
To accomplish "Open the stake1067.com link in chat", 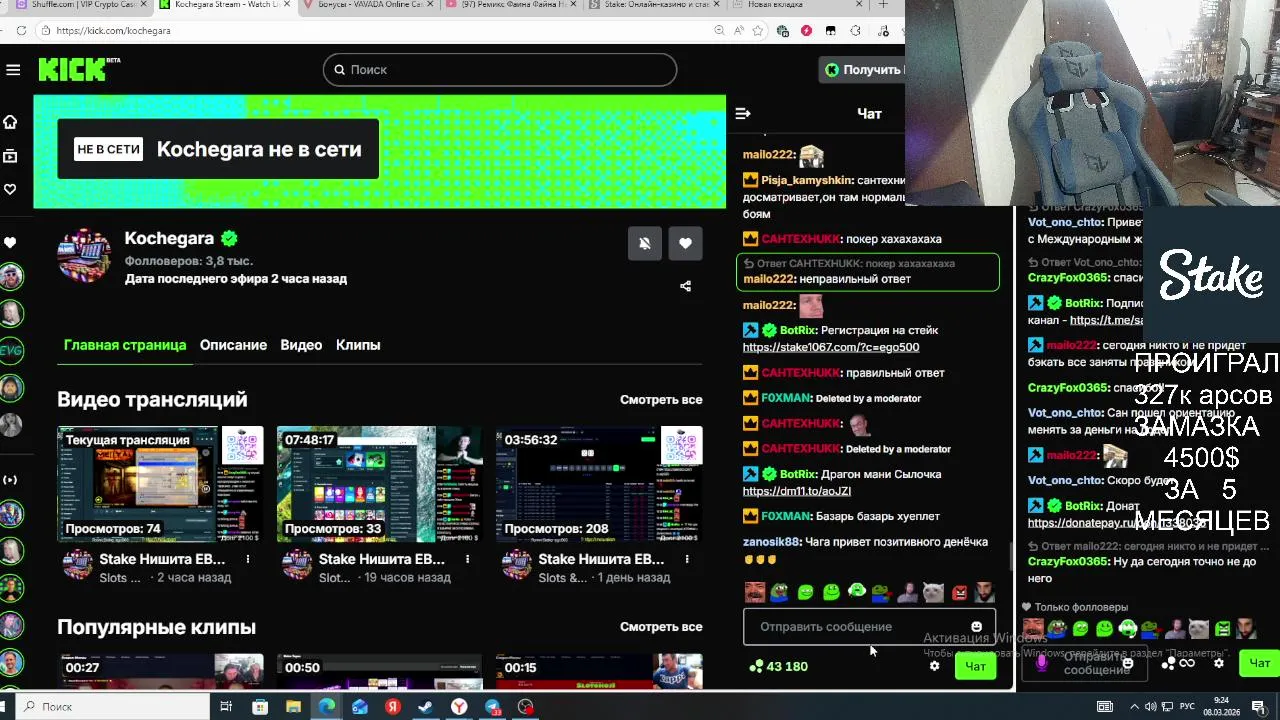I will [831, 347].
